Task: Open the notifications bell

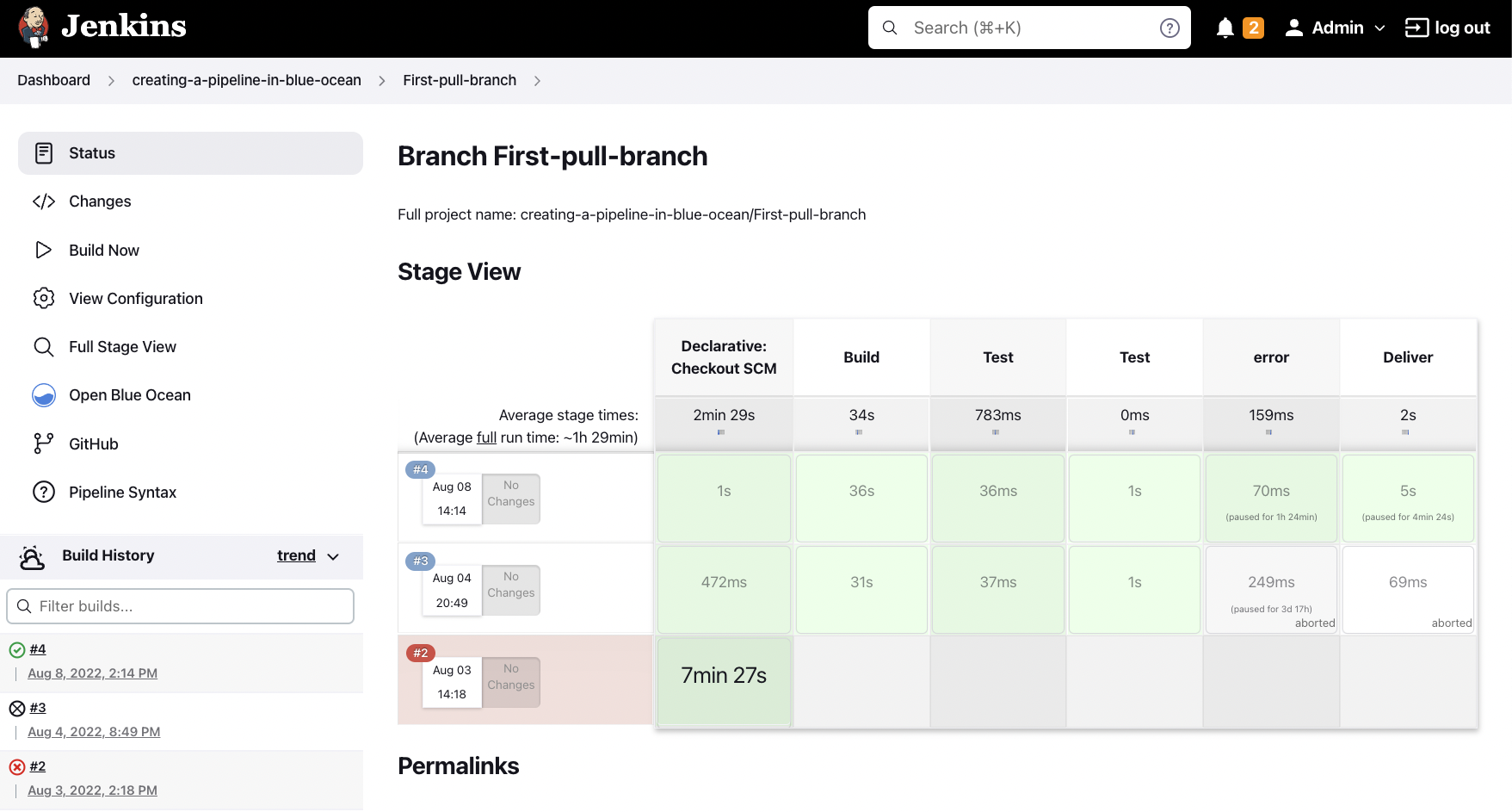Action: (1225, 27)
